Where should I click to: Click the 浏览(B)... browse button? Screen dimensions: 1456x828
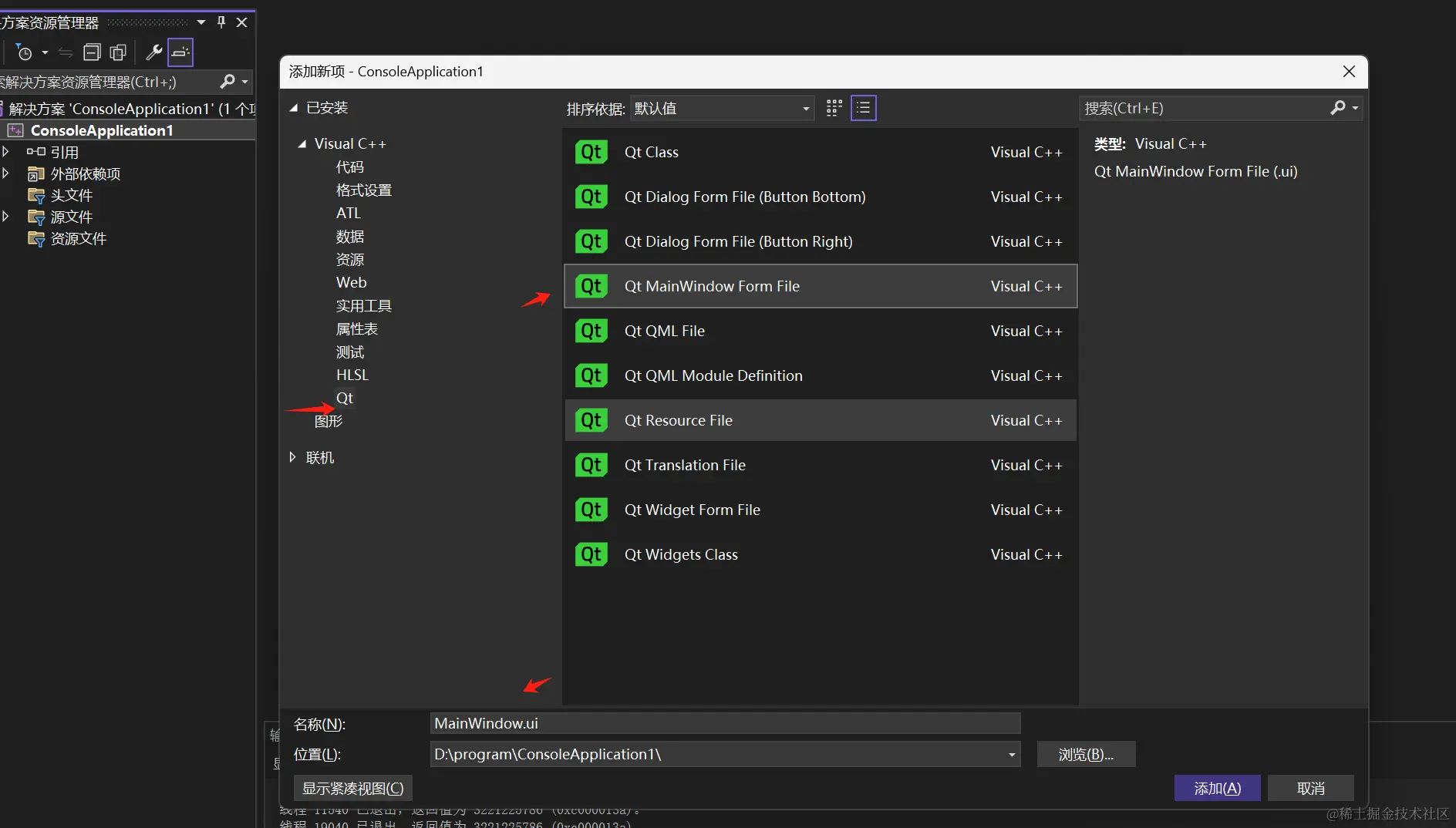click(x=1086, y=754)
